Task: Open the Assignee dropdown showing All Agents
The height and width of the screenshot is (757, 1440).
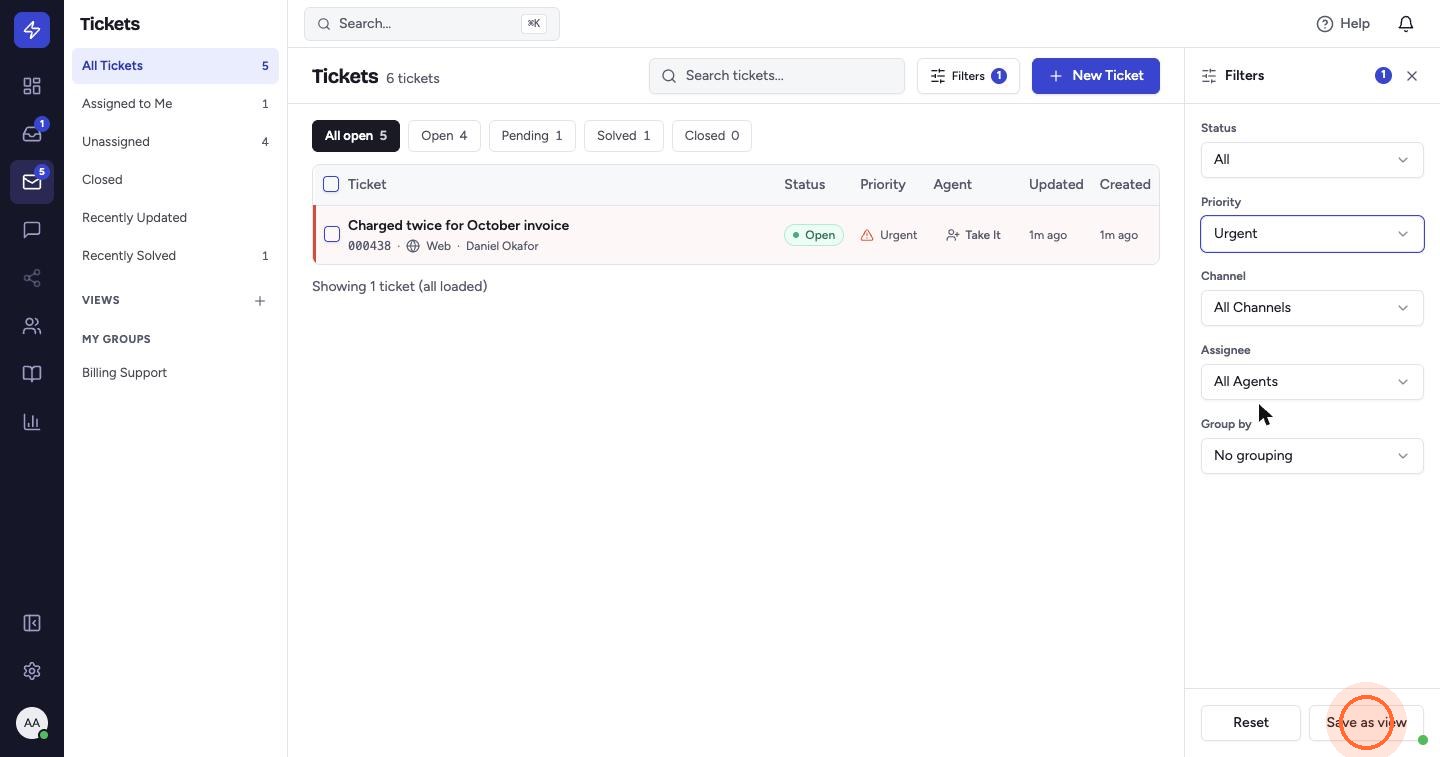Action: [1312, 382]
